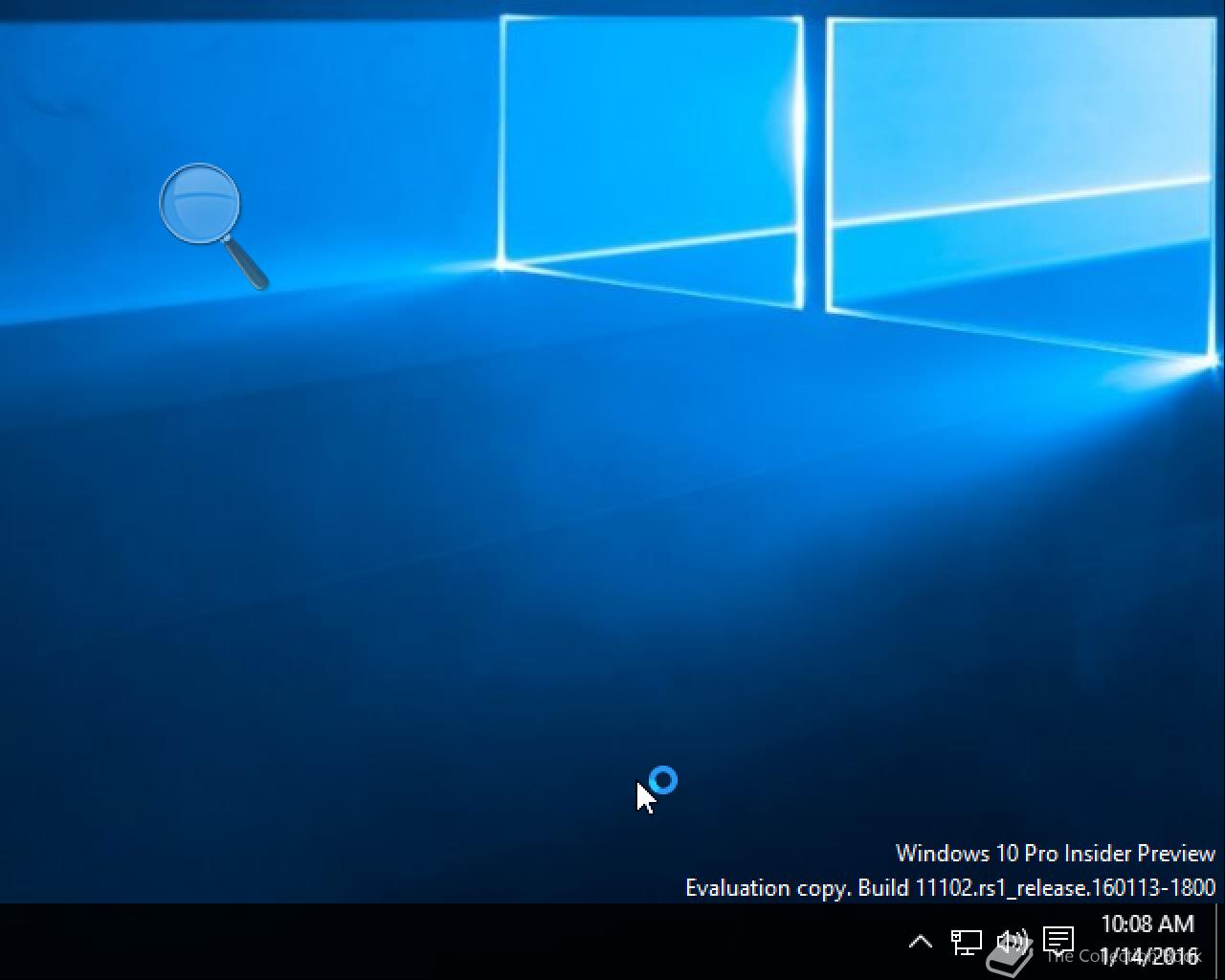Viewport: 1225px width, 980px height.
Task: Open the network status tray icon
Action: pos(966,943)
